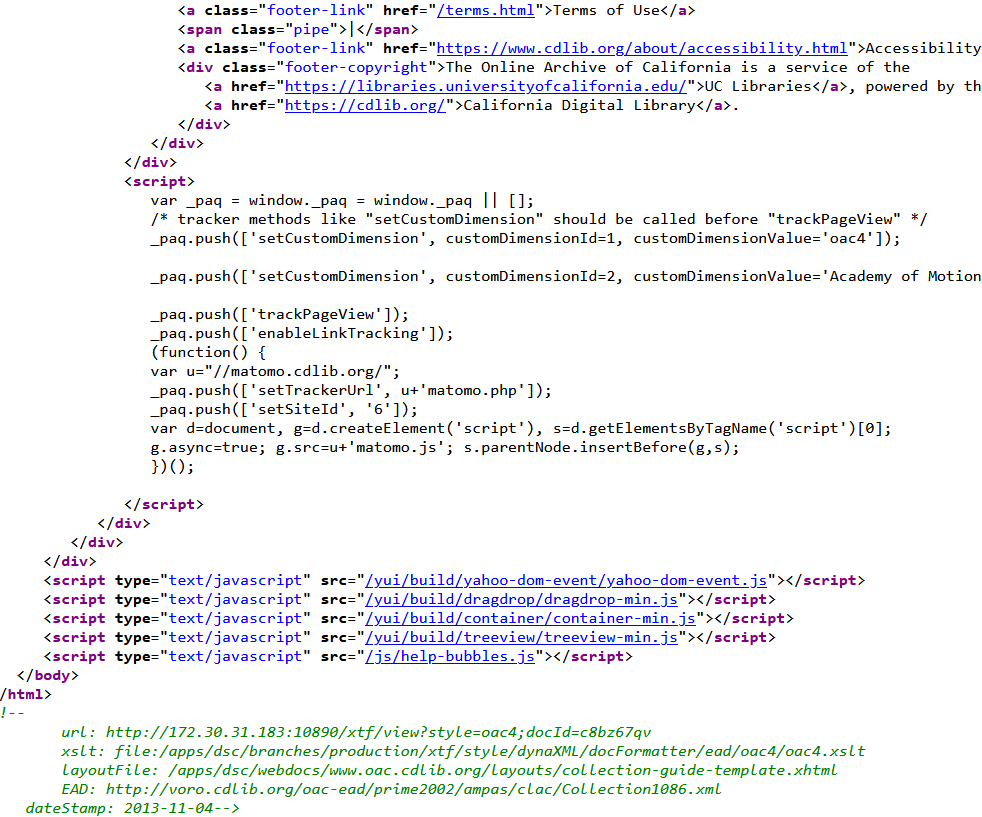Click the closing /html> tag

26,695
